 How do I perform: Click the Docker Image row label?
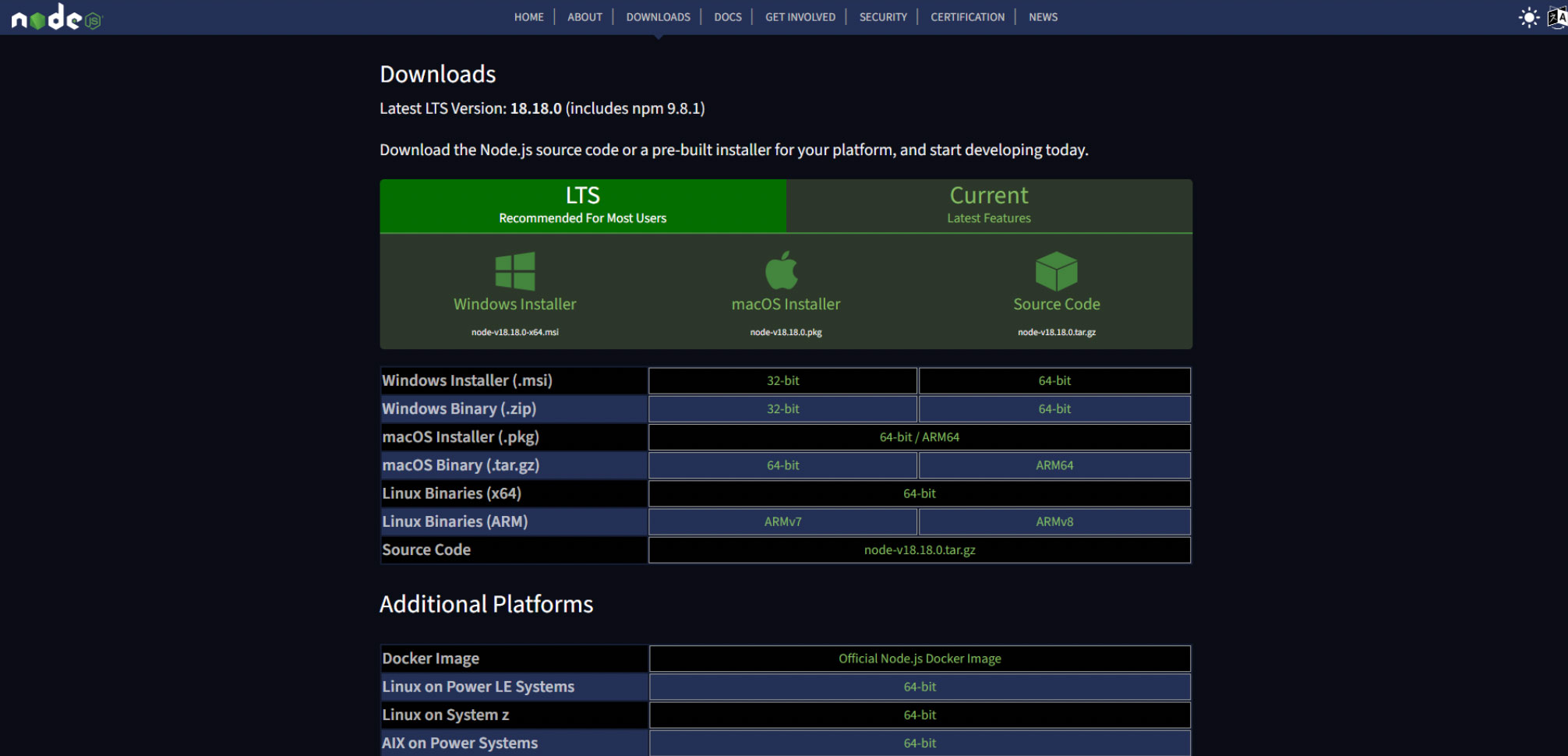coord(430,659)
